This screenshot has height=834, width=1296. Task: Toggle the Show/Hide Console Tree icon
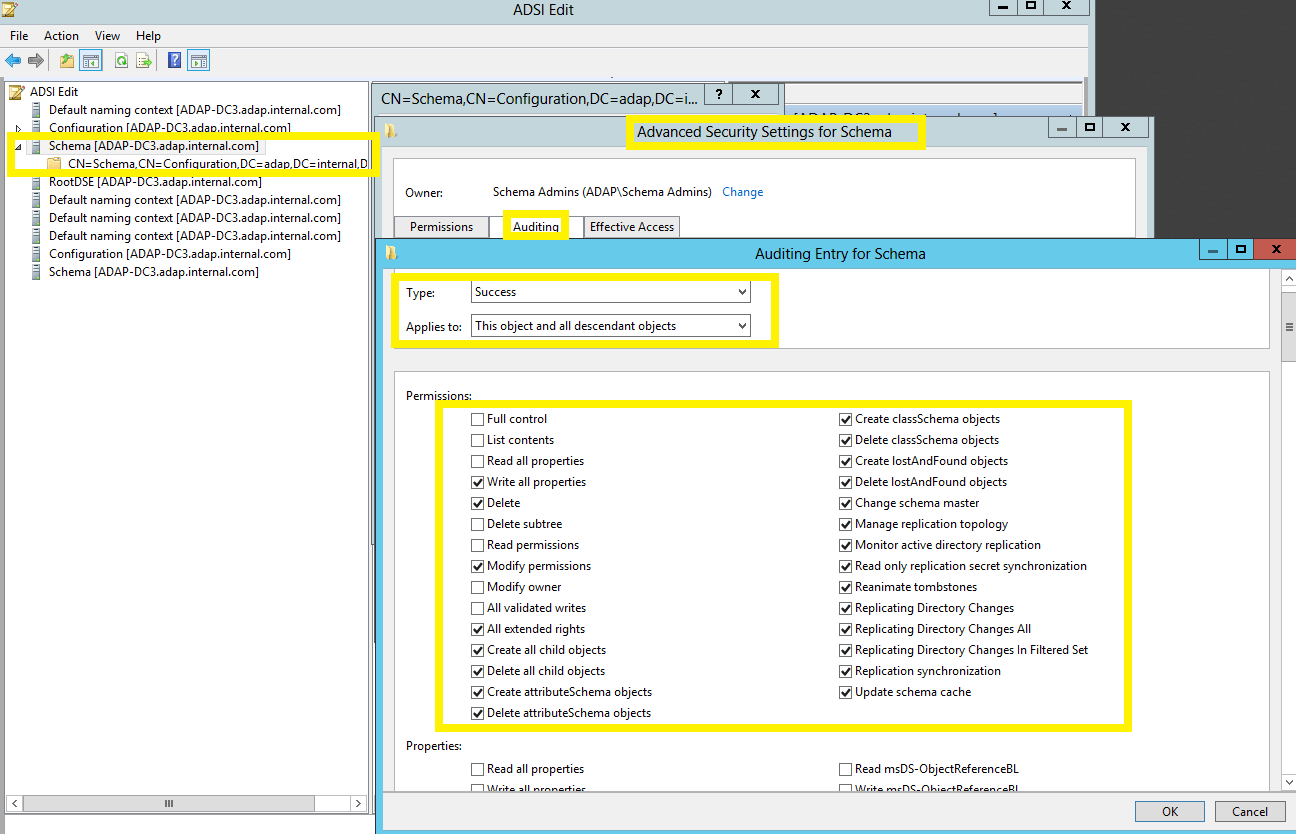(91, 61)
